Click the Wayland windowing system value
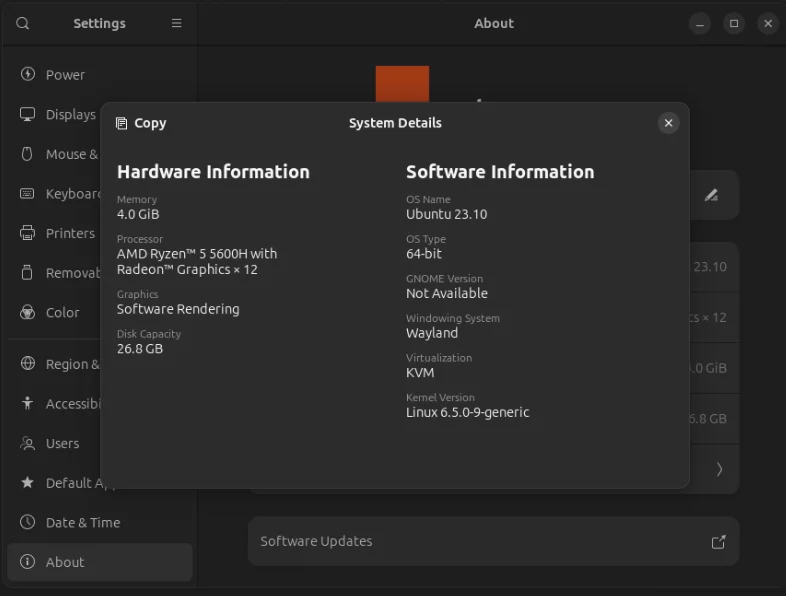The width and height of the screenshot is (786, 596). pyautogui.click(x=432, y=333)
